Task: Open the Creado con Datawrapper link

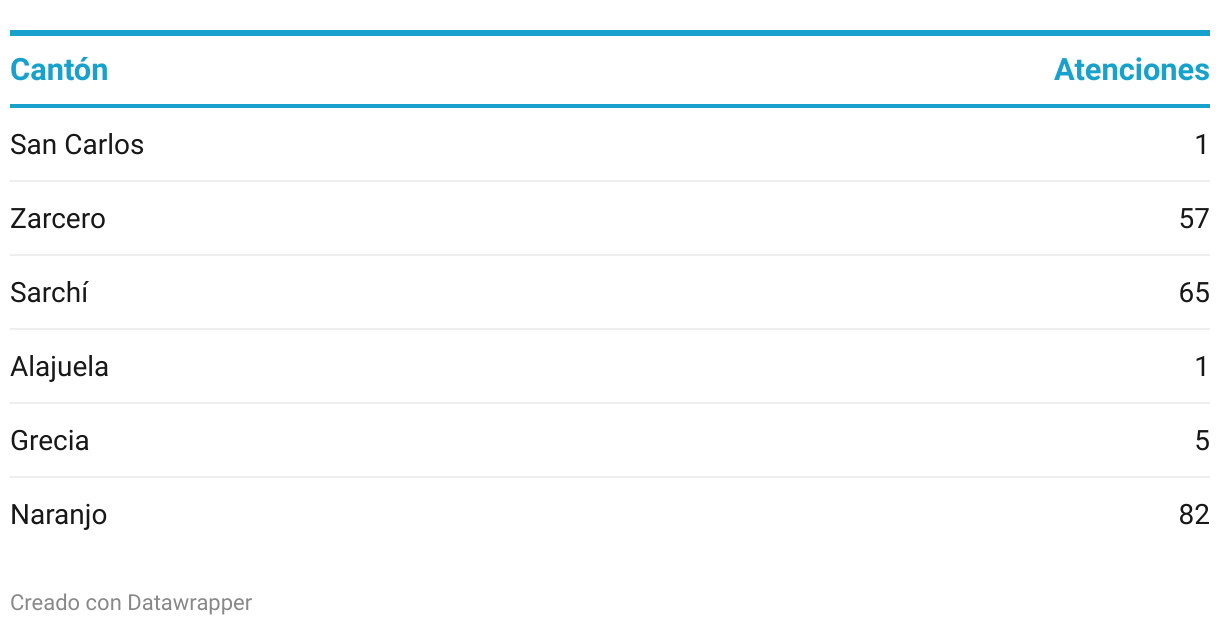Action: 131,603
